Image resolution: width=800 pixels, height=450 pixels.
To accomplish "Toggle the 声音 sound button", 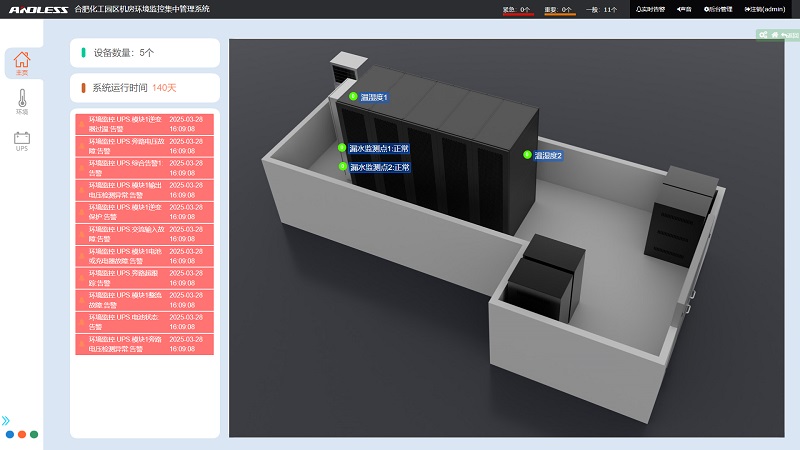I will click(685, 9).
